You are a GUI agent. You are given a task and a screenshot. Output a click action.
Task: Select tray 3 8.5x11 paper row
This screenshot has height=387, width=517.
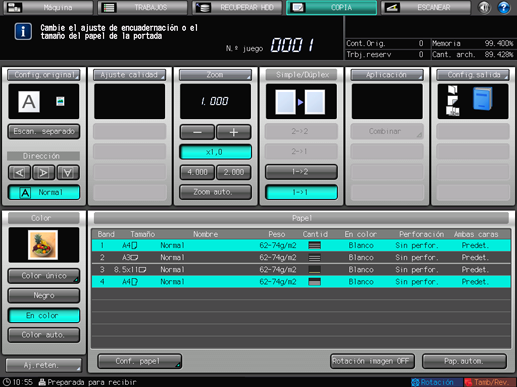[301, 270]
